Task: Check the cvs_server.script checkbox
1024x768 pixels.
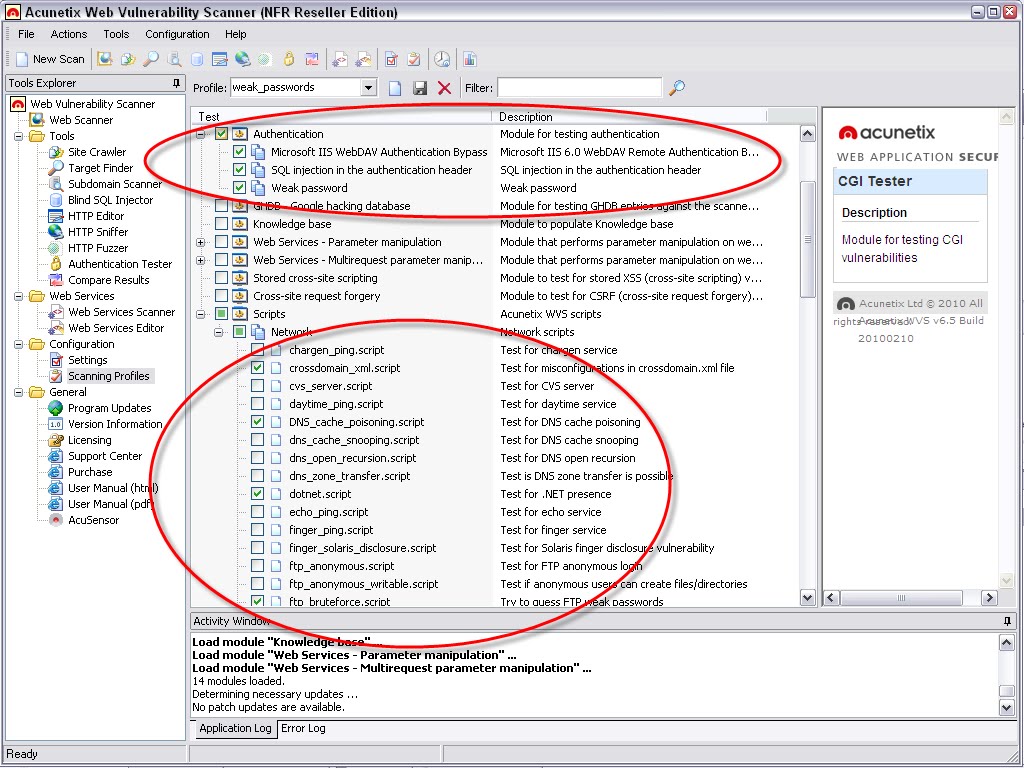Action: (257, 386)
